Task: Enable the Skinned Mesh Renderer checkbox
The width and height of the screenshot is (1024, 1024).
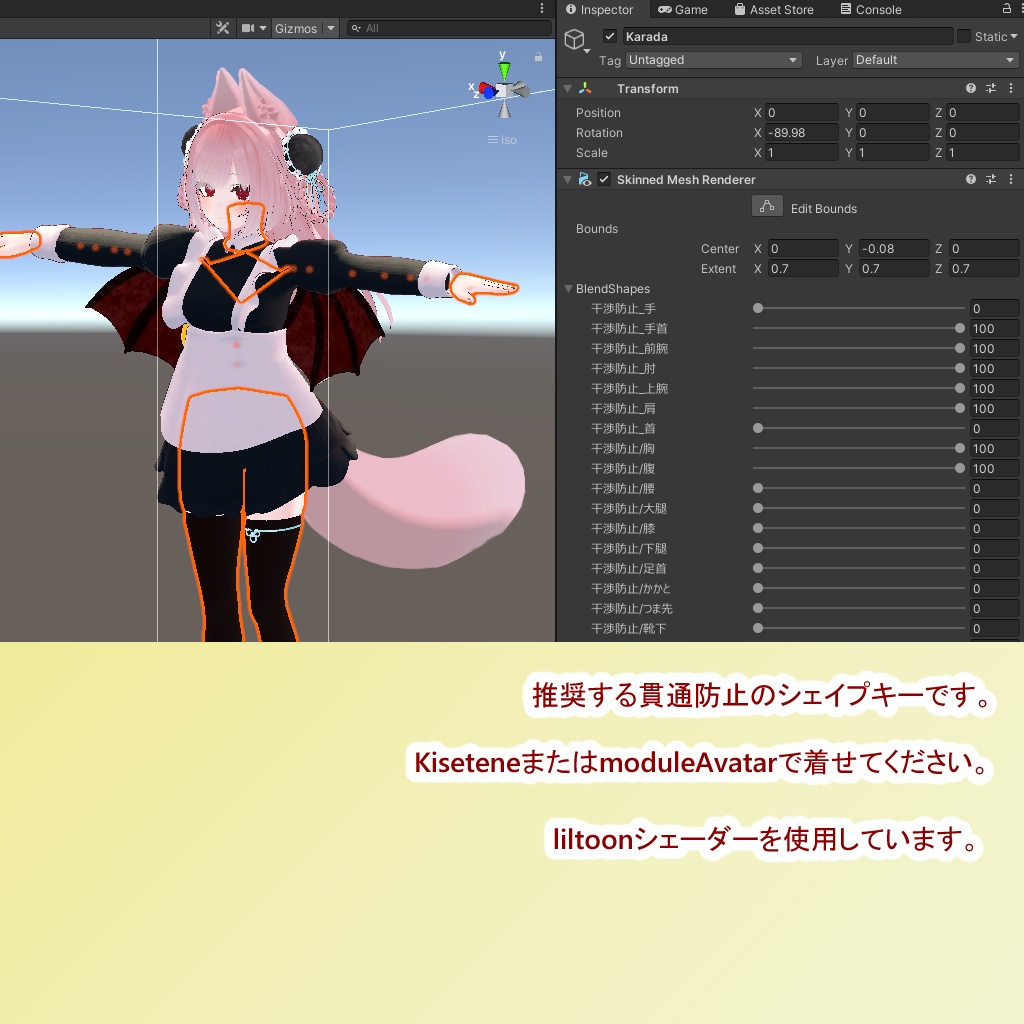Action: point(604,179)
